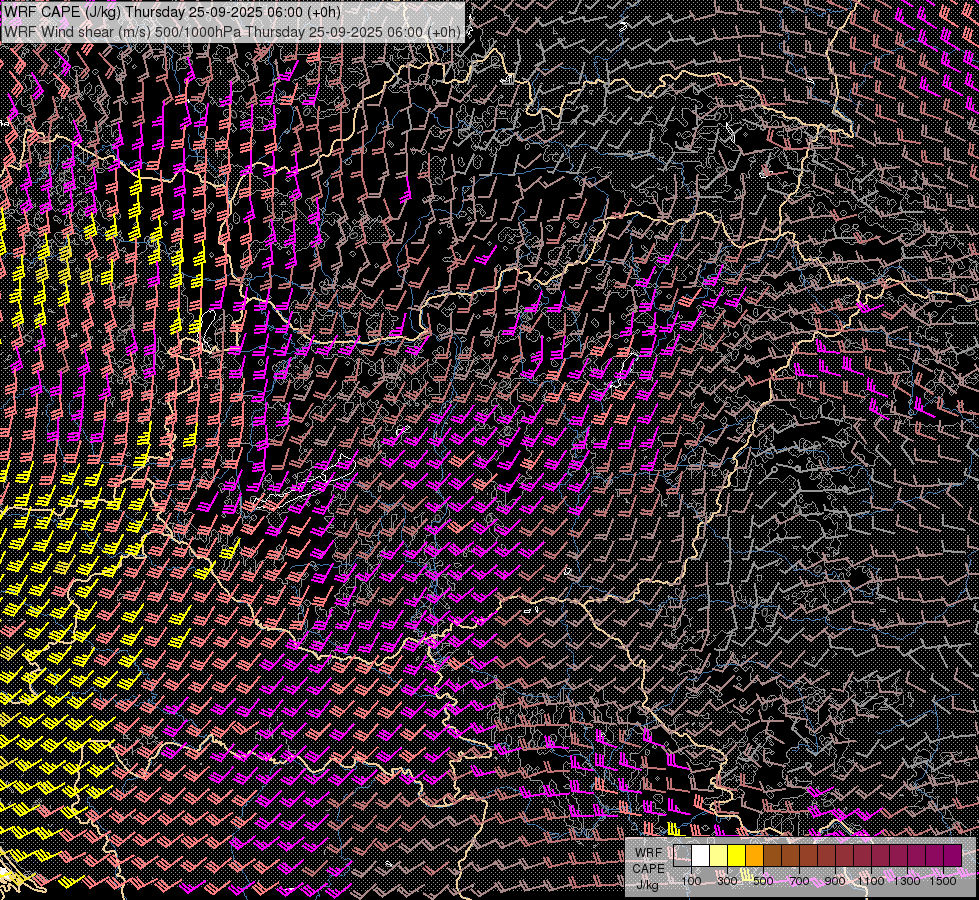
Task: Click the "CAPE" text in the legend
Action: pos(648,868)
